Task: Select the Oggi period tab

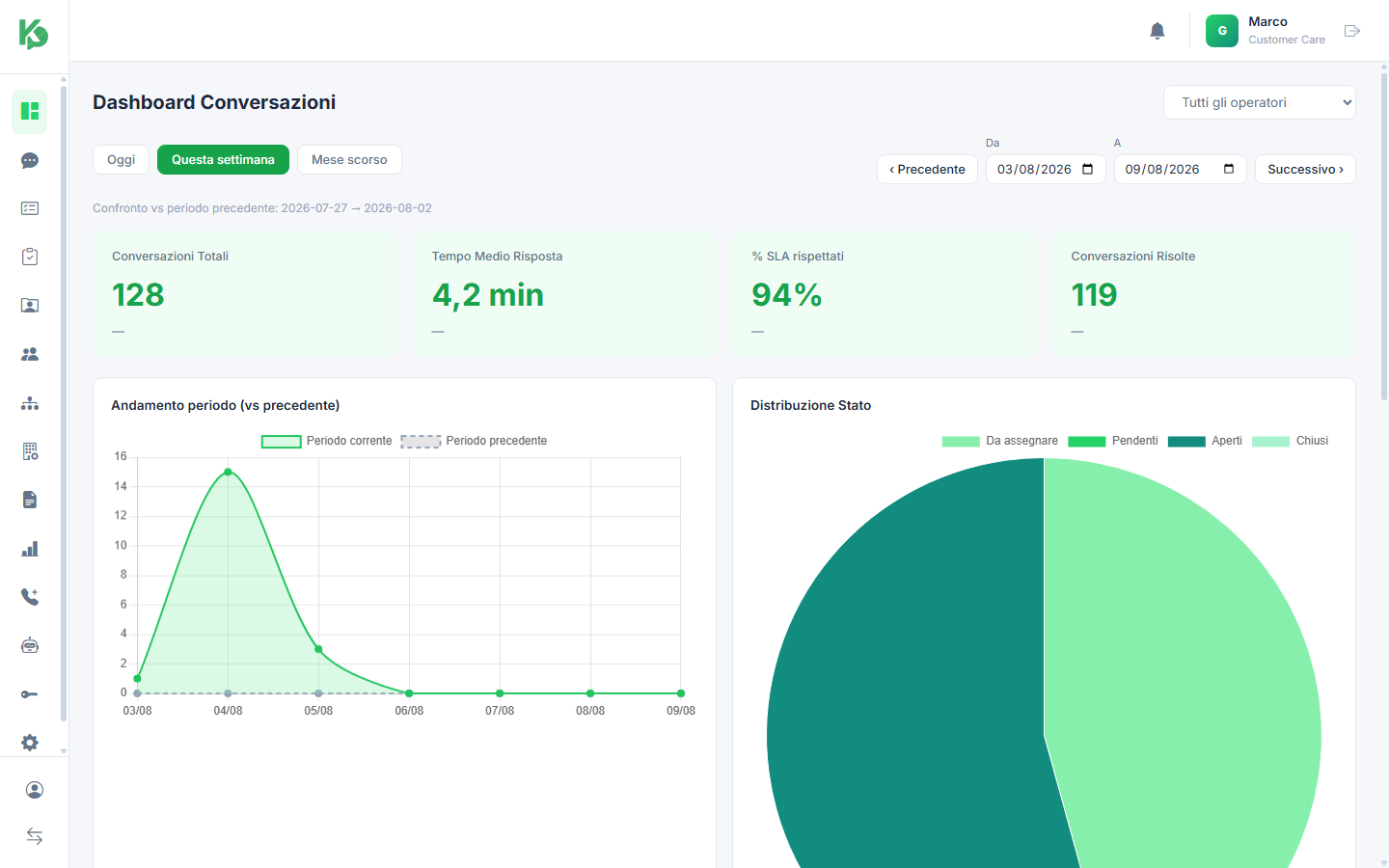Action: pos(122,159)
